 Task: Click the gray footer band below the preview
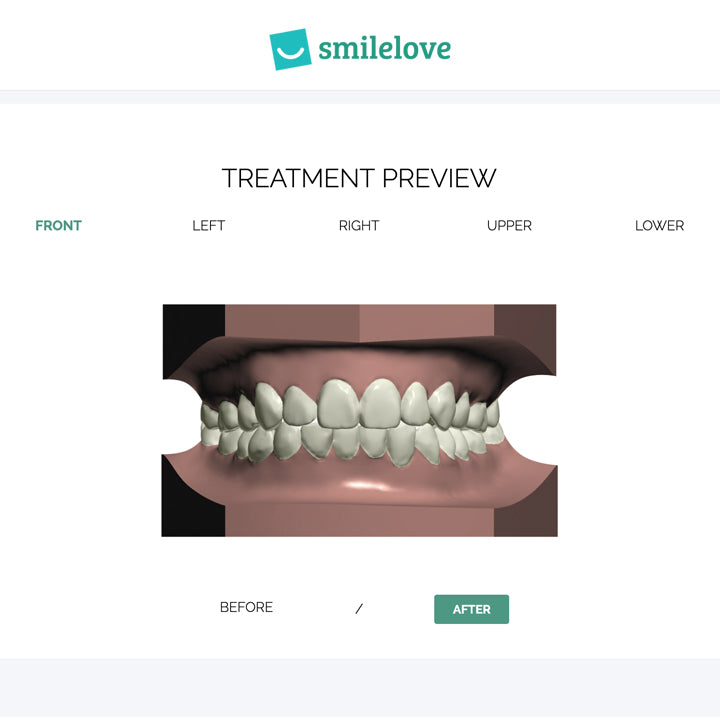[360, 689]
